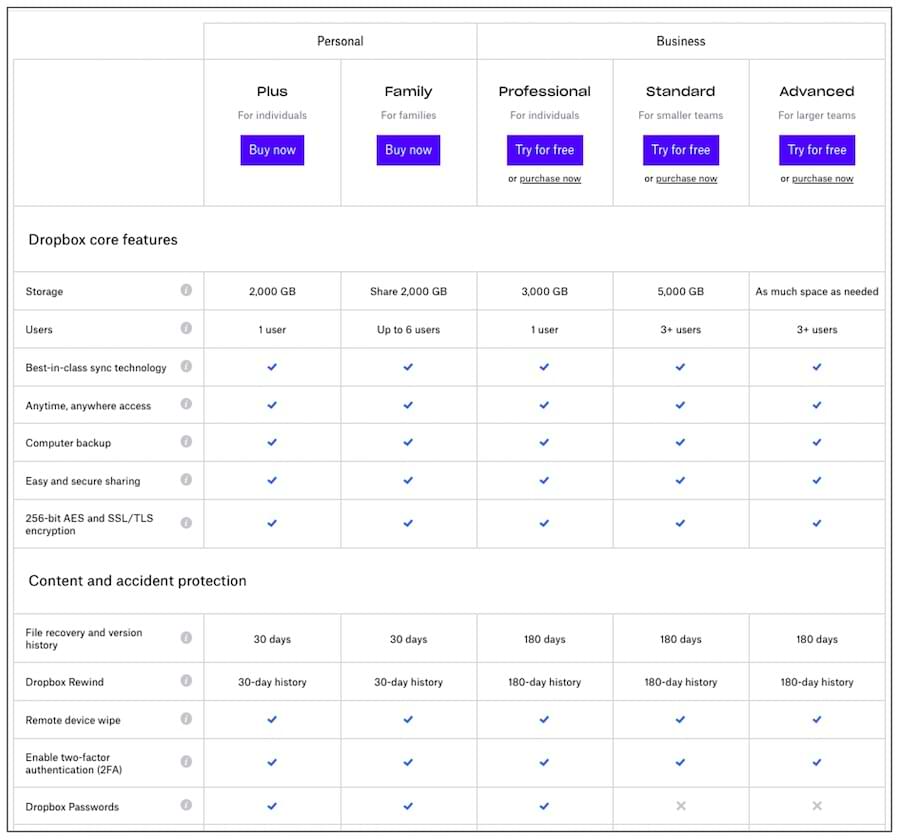900x840 pixels.
Task: Select the Personal plans header
Action: pos(340,41)
